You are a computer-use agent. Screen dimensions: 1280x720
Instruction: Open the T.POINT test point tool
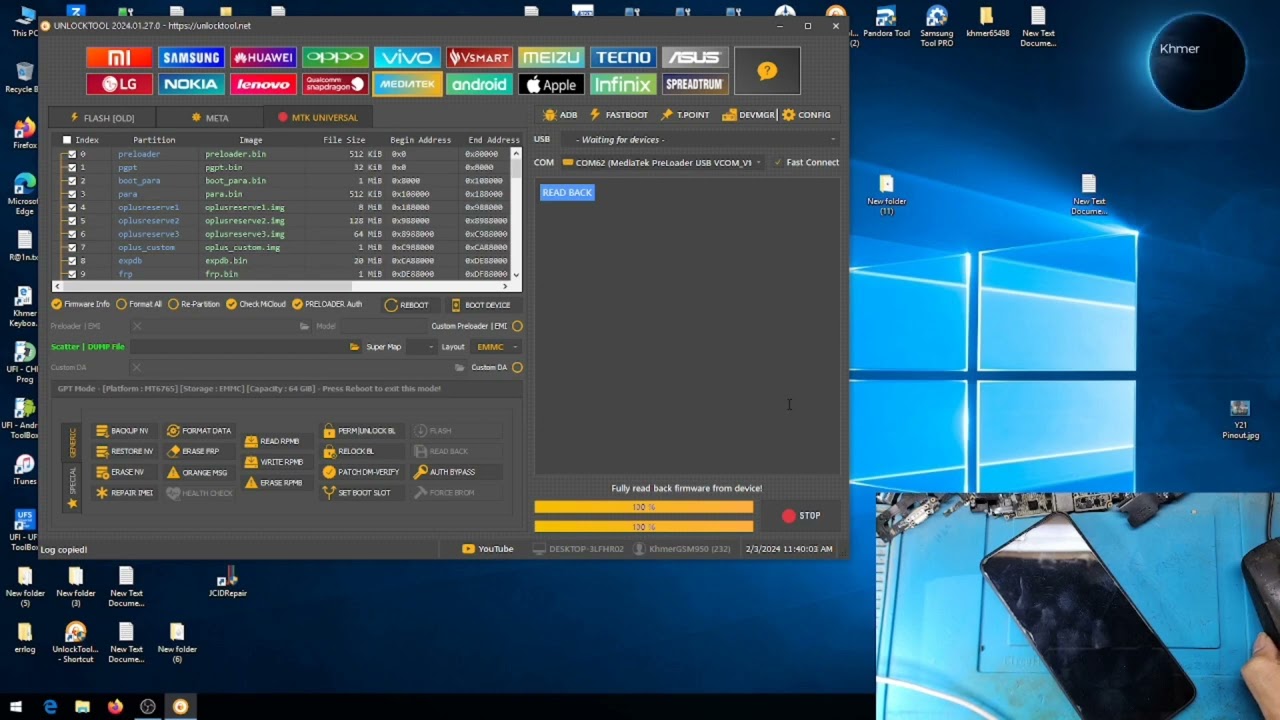click(x=685, y=115)
